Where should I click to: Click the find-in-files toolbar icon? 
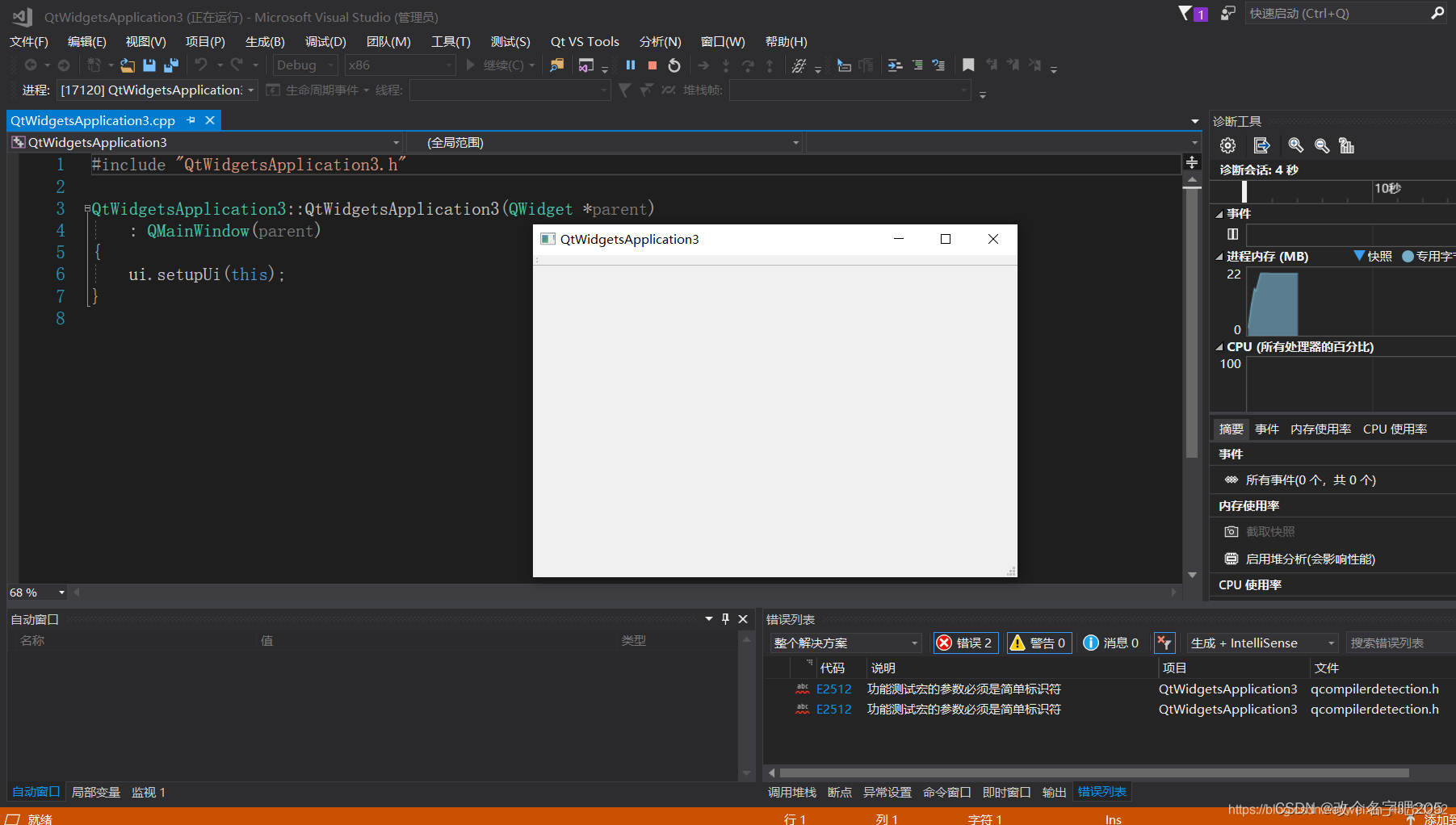point(556,65)
